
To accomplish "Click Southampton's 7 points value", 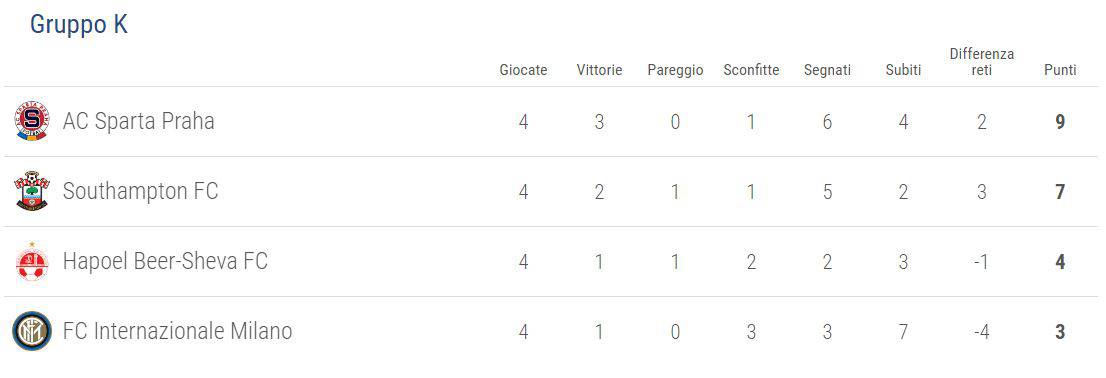I will tap(1060, 192).
